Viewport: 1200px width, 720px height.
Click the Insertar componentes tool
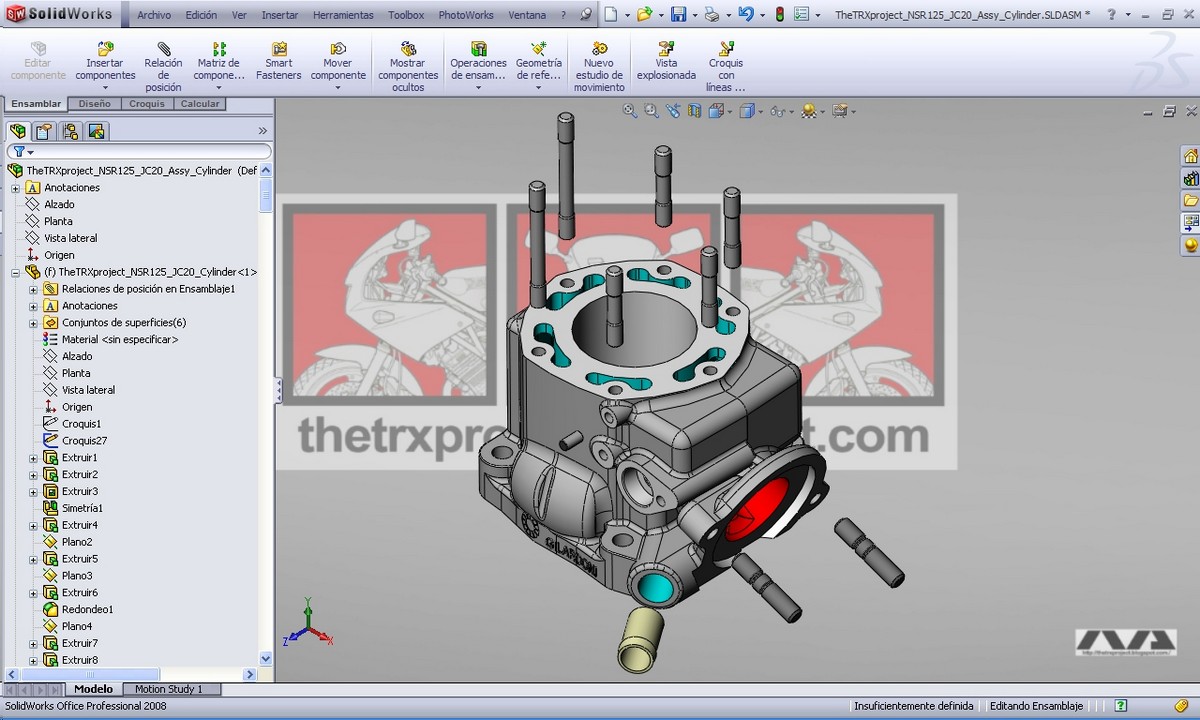pos(105,61)
